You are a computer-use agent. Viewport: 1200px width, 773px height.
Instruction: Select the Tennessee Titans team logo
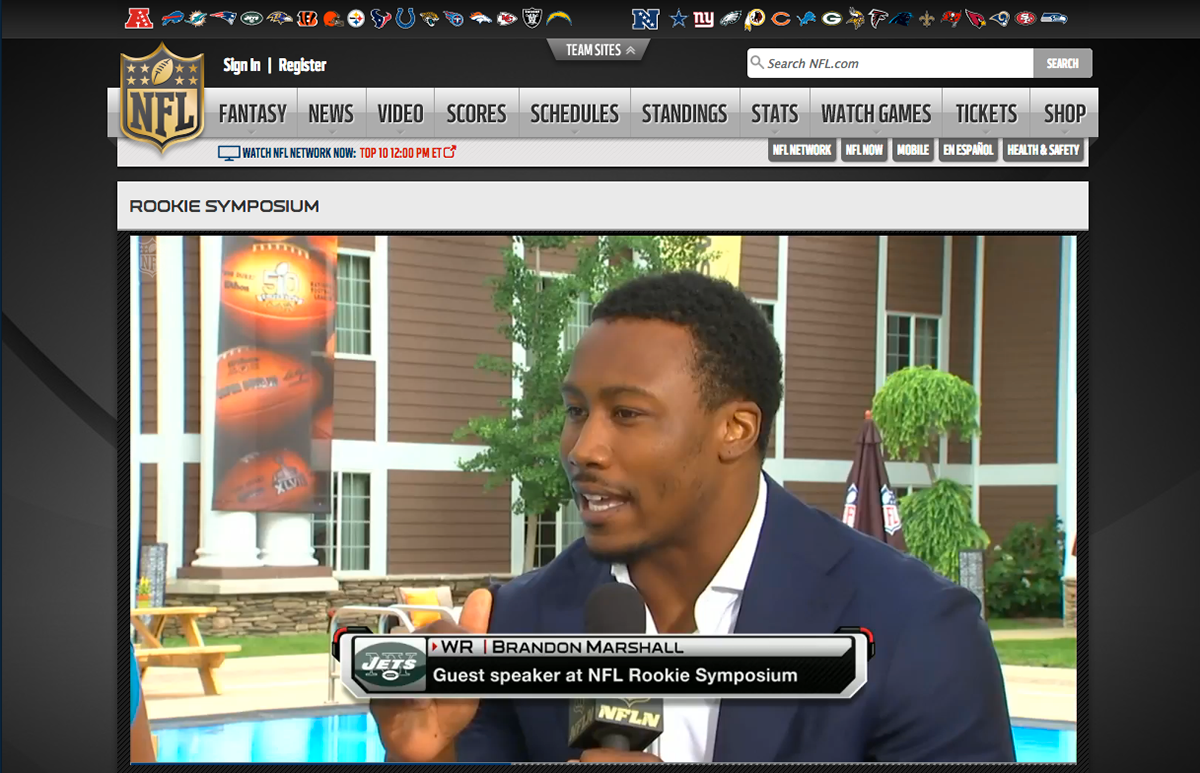click(454, 18)
